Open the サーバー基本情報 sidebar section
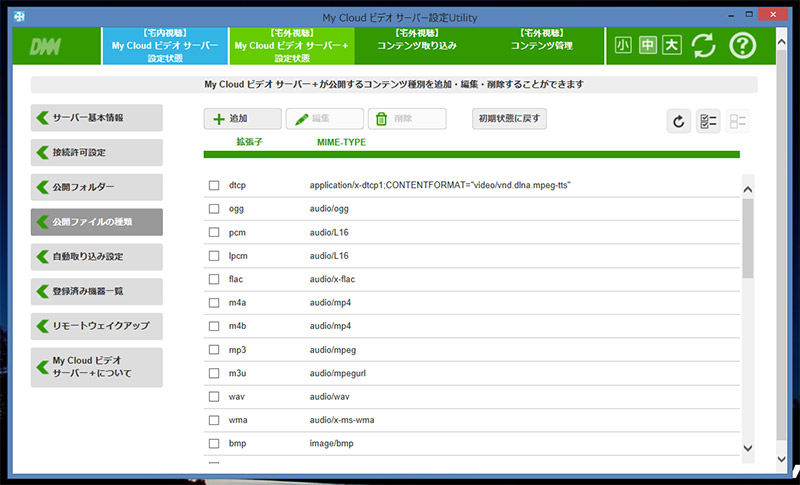800x485 pixels. click(97, 118)
